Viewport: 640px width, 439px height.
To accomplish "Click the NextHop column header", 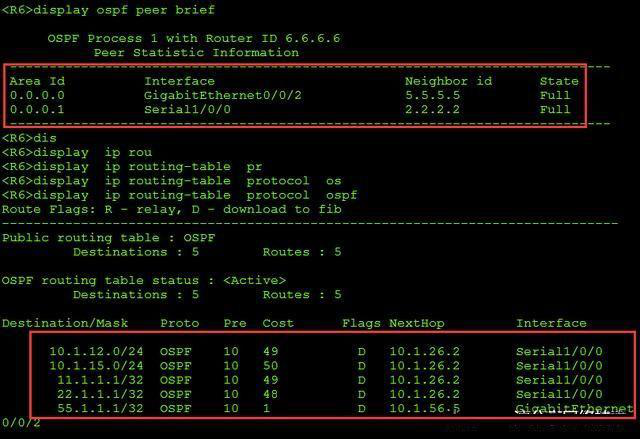I will (416, 323).
